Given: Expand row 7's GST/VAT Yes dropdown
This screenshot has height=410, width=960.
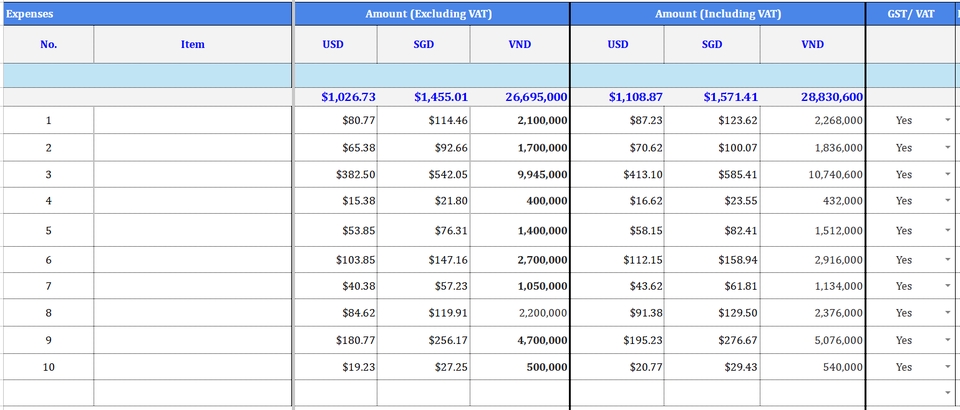Looking at the screenshot, I should pyautogui.click(x=947, y=286).
